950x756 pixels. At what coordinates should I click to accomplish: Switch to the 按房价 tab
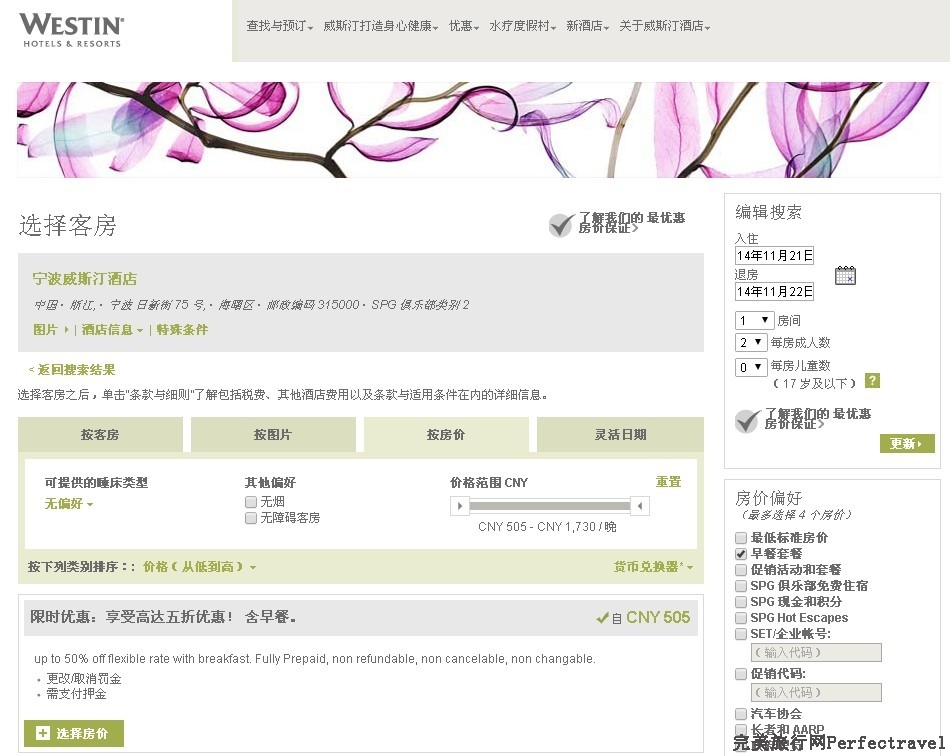[x=446, y=434]
